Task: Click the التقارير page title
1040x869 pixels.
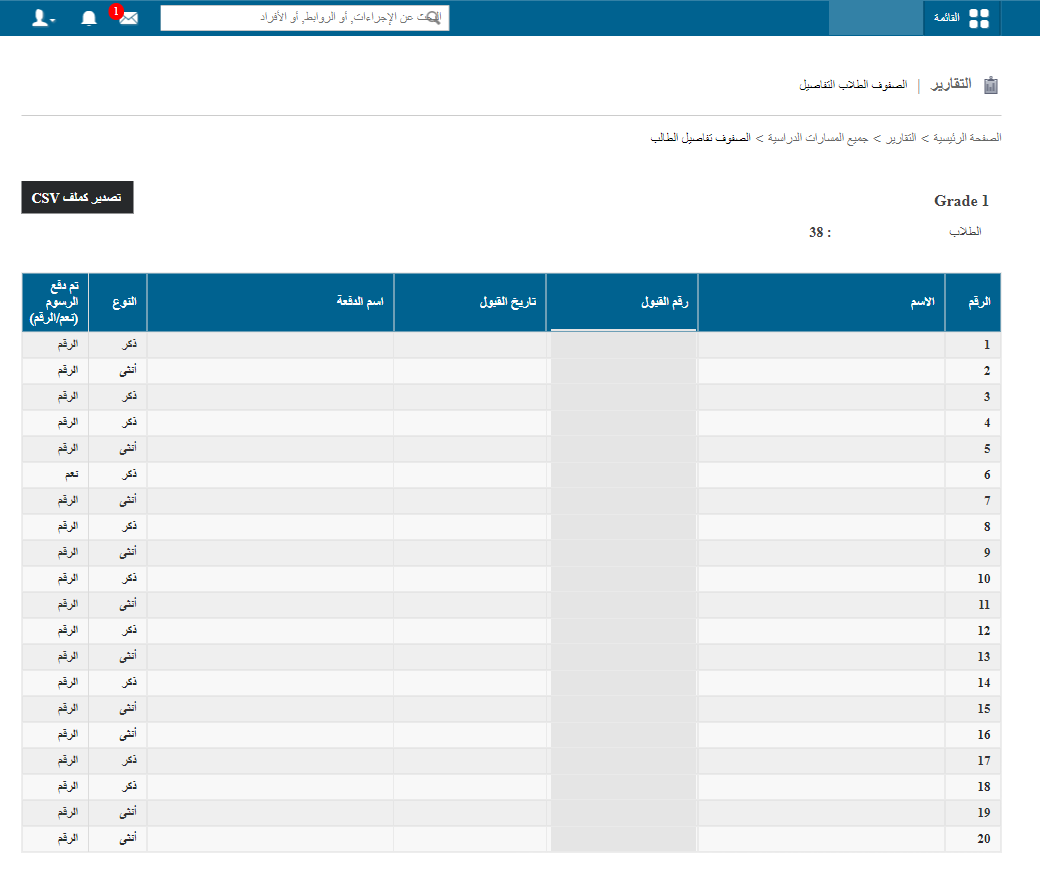Action: click(x=951, y=84)
